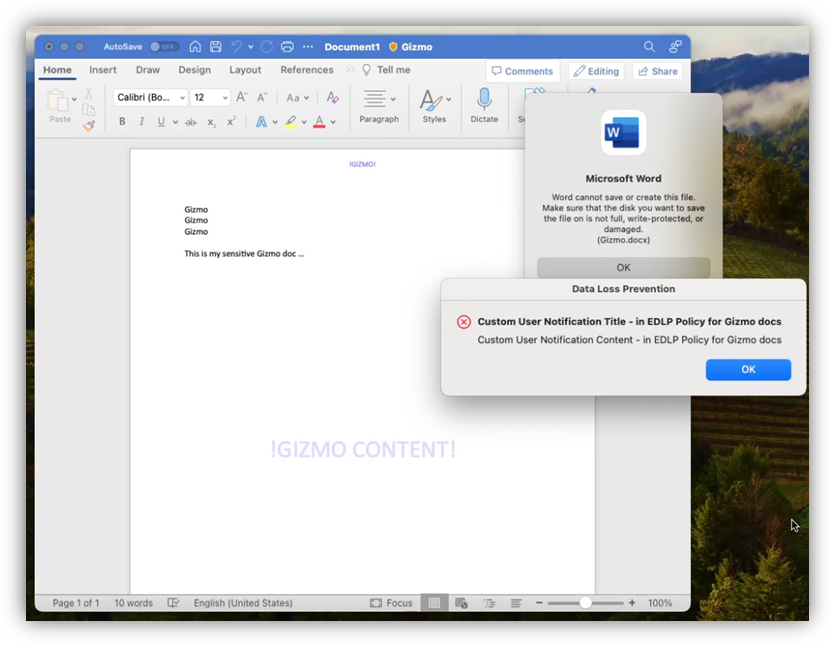833x646 pixels.
Task: Toggle subscript formatting
Action: (211, 123)
